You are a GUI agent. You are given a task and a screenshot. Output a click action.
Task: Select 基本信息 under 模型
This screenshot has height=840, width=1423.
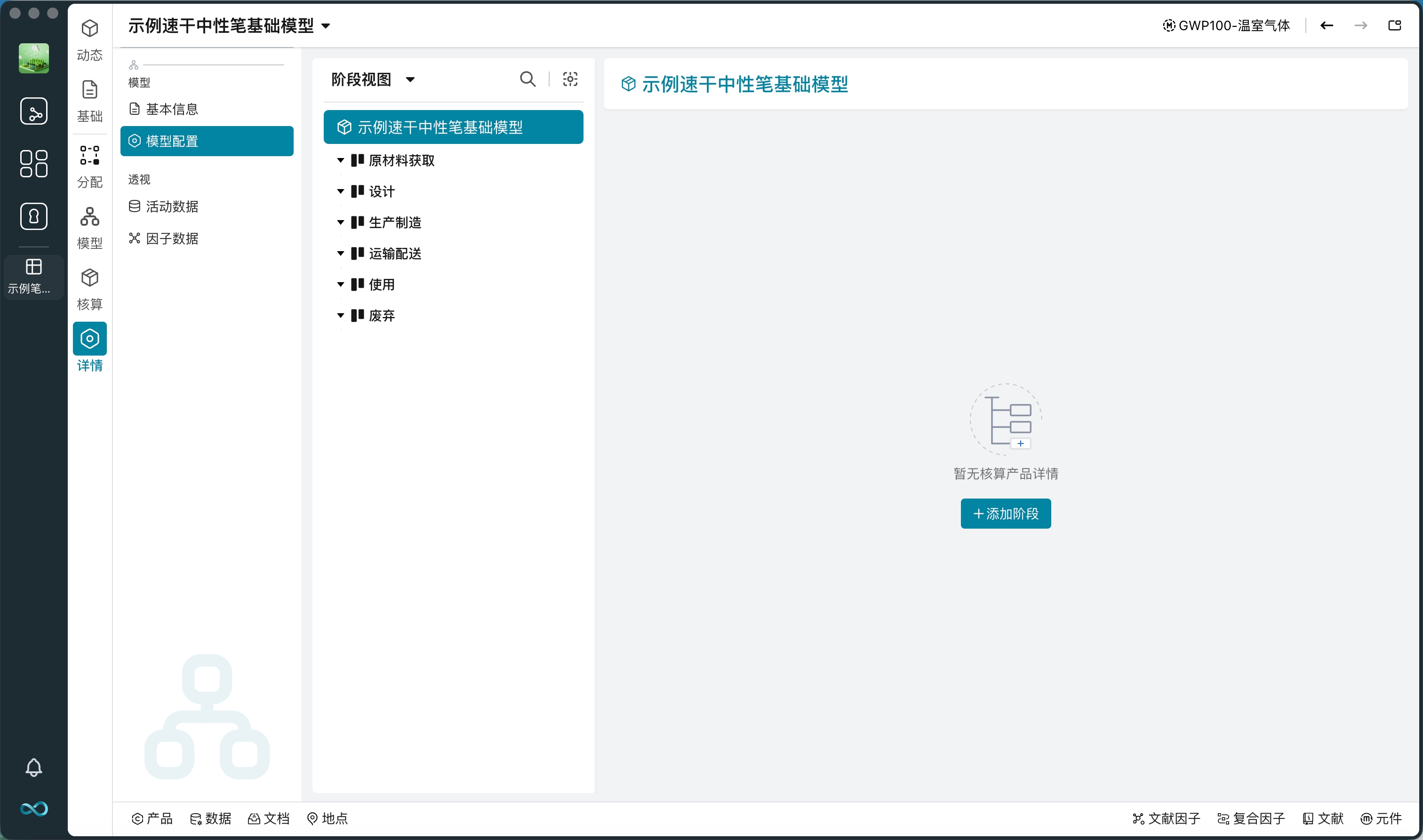(x=172, y=109)
